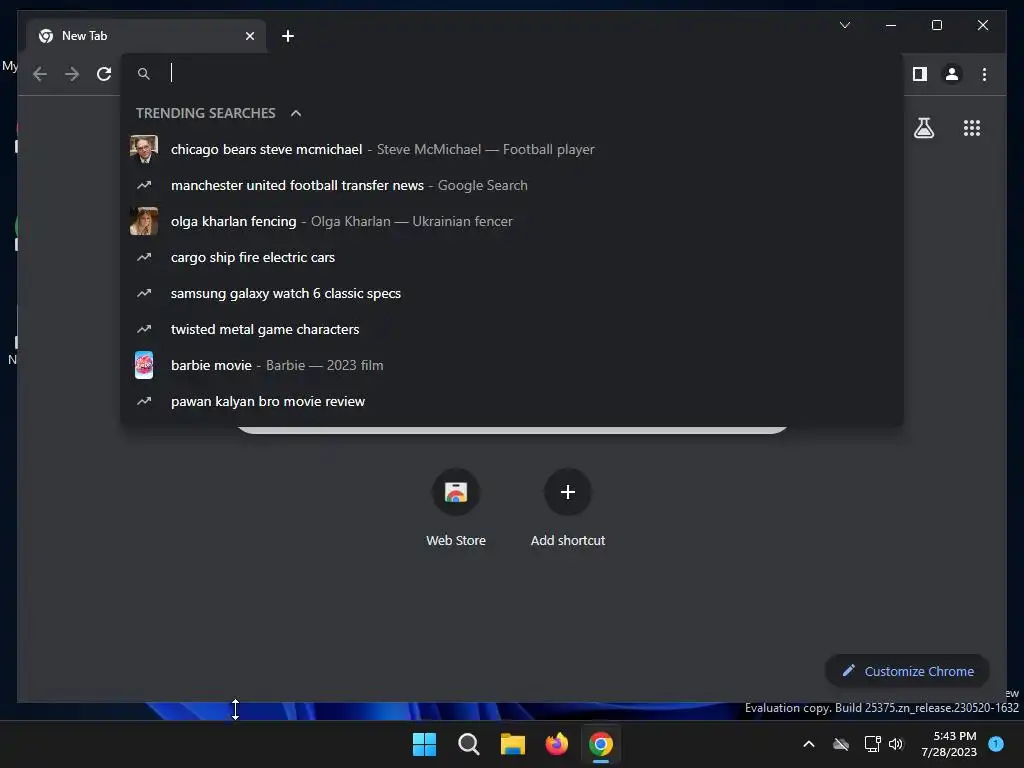Open Windows taskbar search
1024x768 pixels.
coord(468,744)
